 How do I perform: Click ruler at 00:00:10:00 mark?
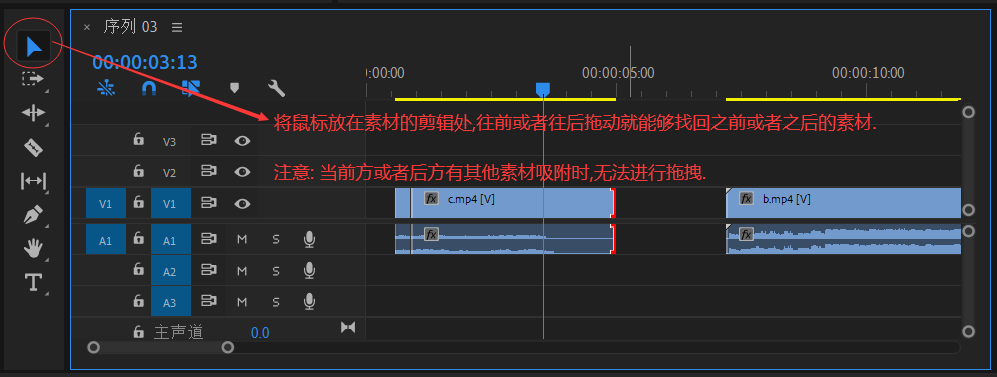pyautogui.click(x=868, y=73)
